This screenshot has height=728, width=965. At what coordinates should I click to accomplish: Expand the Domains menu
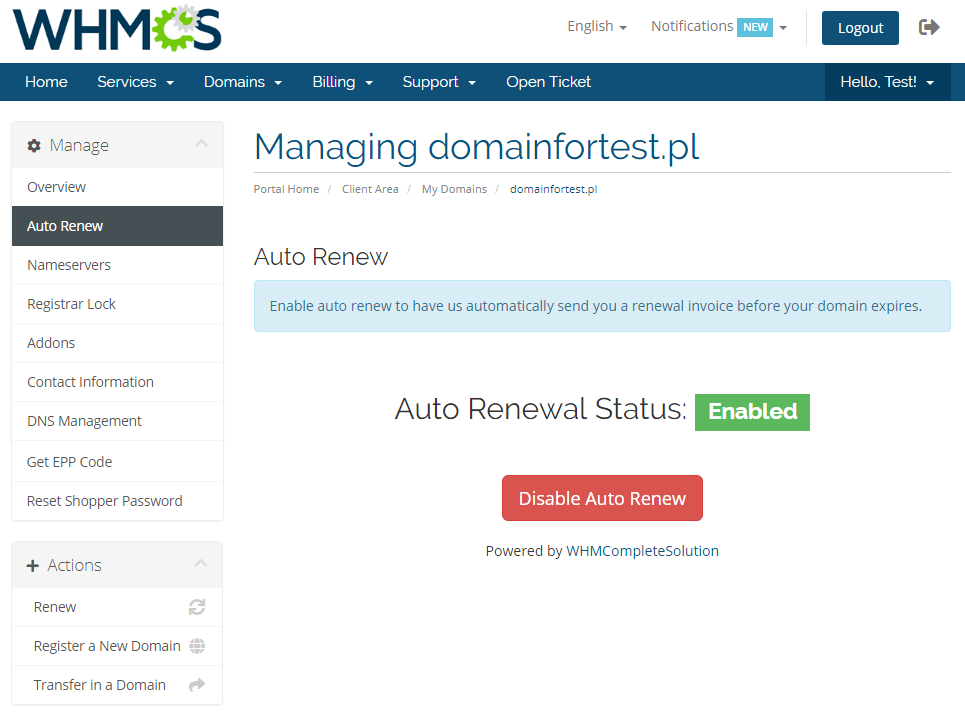(x=243, y=82)
